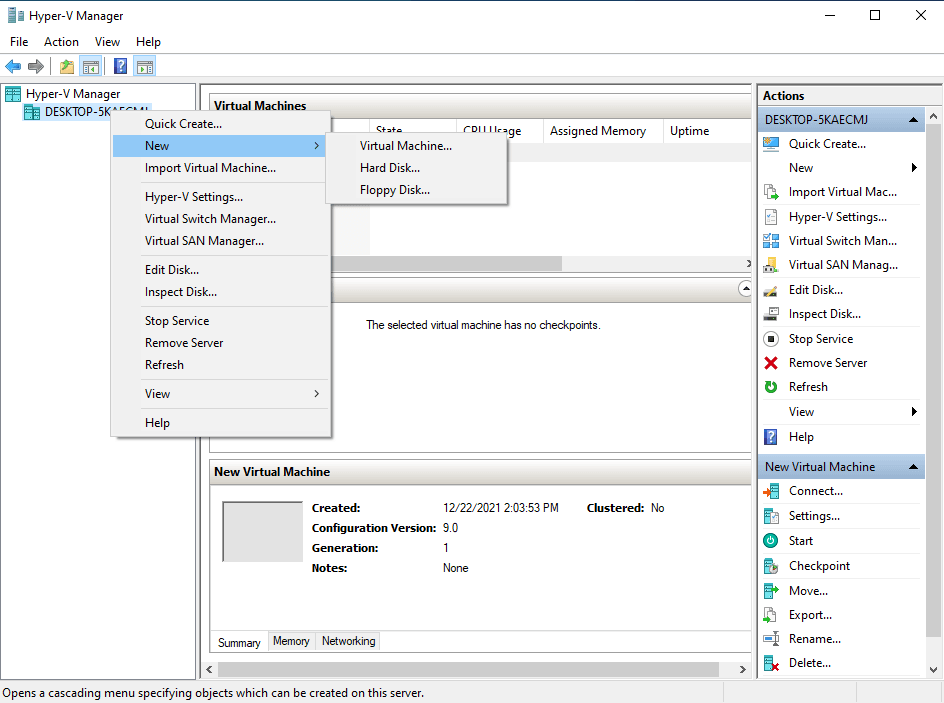Click the Back arrow toolbar icon
The width and height of the screenshot is (944, 703).
tap(13, 66)
